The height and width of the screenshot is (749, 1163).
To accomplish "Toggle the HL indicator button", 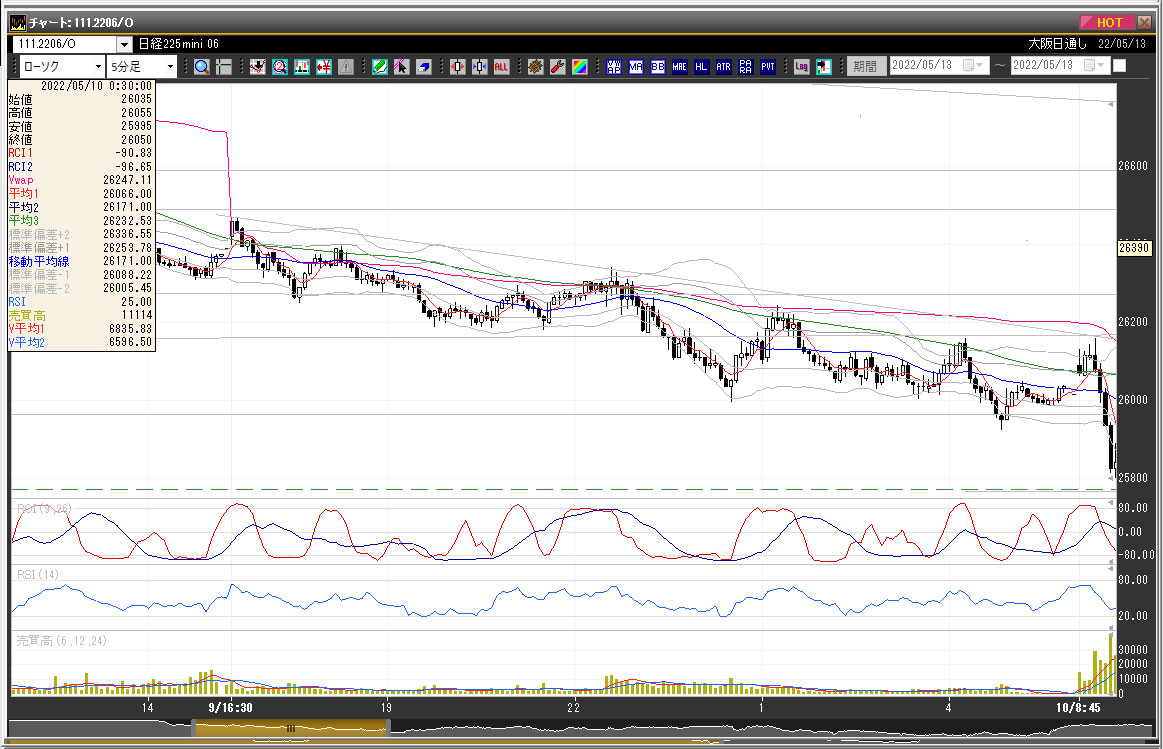I will (x=701, y=67).
